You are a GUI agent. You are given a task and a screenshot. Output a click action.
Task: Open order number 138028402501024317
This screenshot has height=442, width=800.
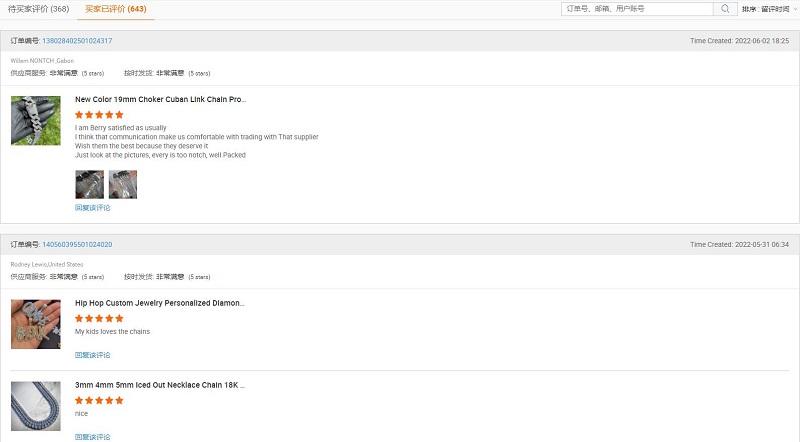point(77,41)
